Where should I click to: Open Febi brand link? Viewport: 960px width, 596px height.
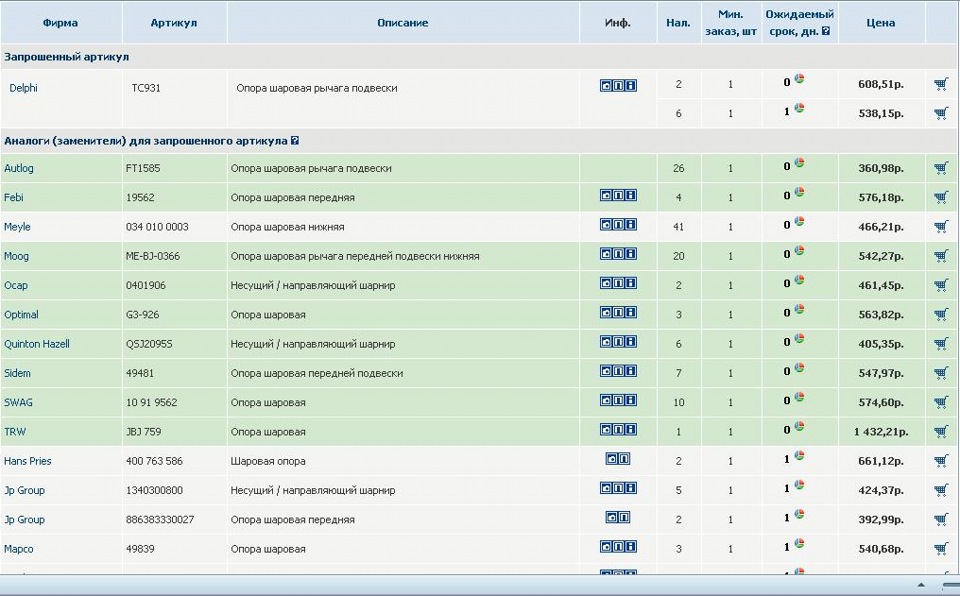pyautogui.click(x=13, y=197)
